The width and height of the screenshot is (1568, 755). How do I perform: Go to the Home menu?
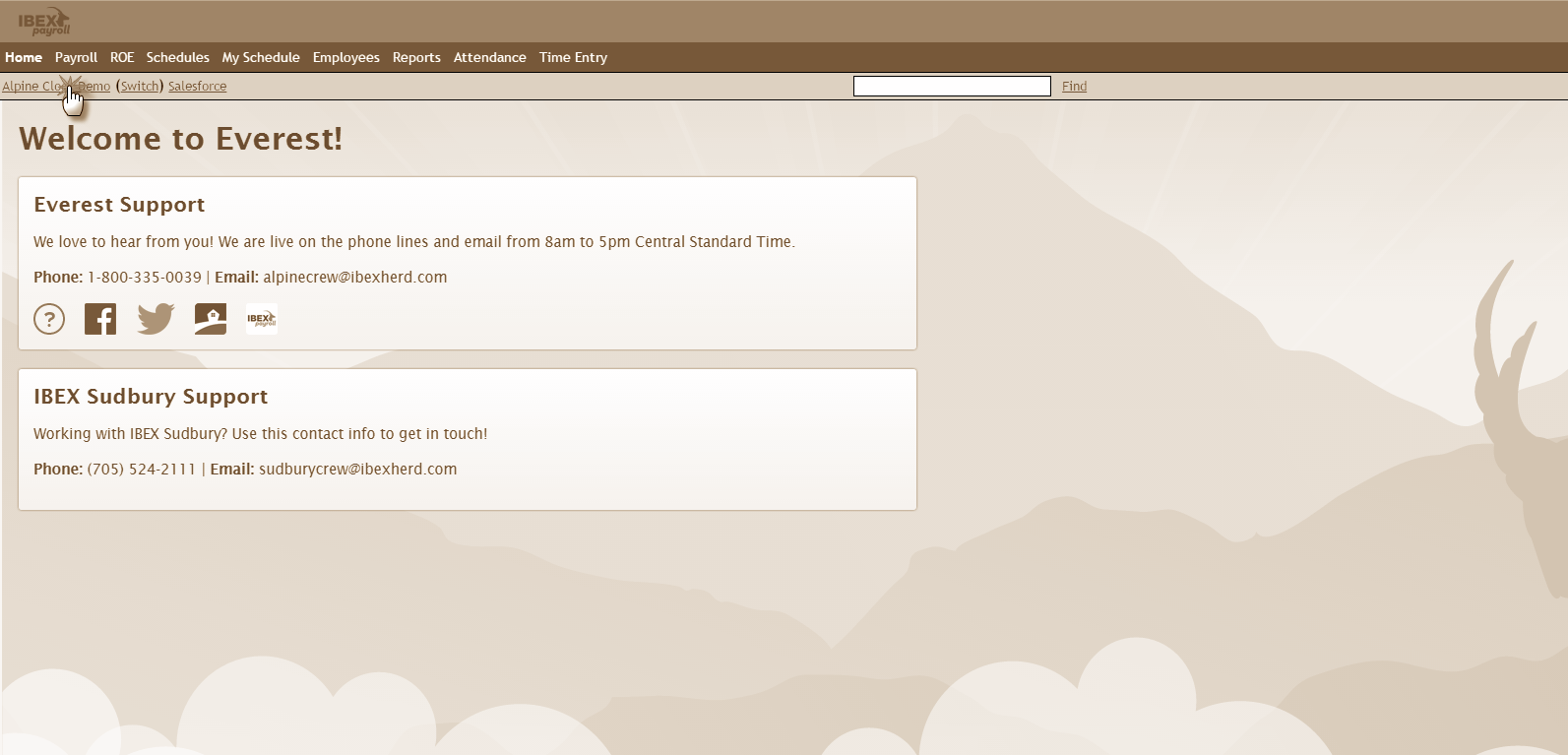(x=24, y=57)
